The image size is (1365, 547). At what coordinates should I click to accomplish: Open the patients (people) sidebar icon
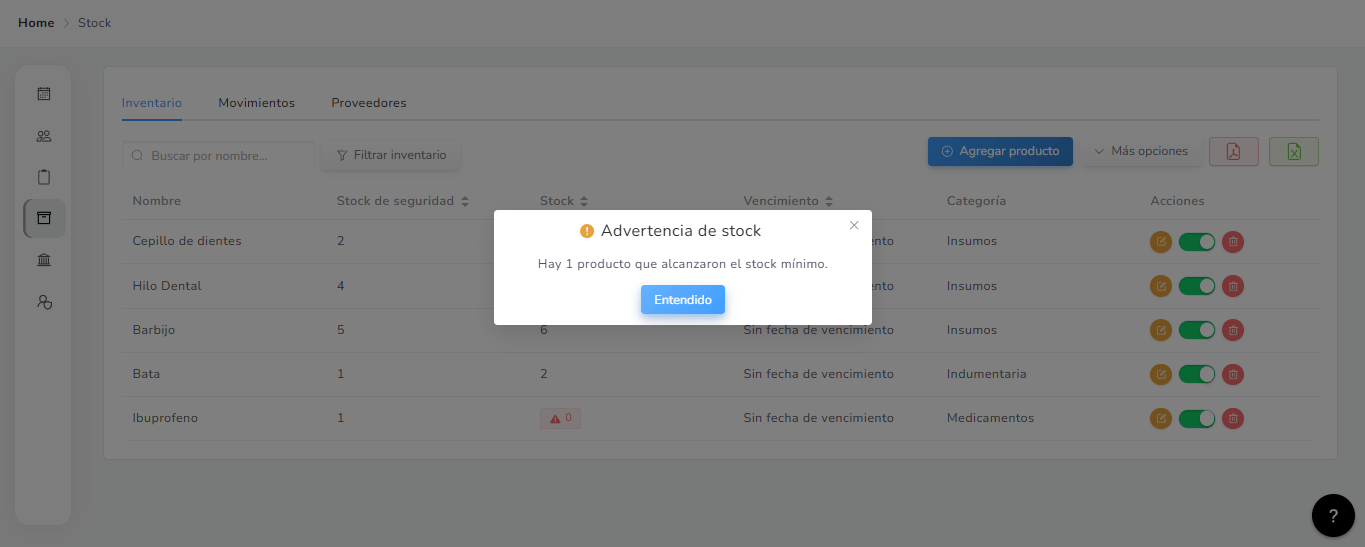click(44, 136)
